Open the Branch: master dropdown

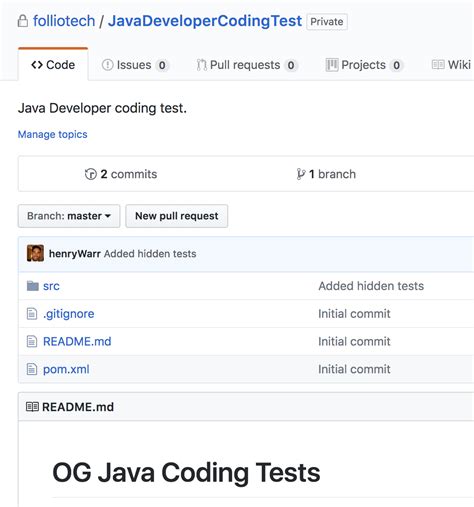pyautogui.click(x=69, y=216)
